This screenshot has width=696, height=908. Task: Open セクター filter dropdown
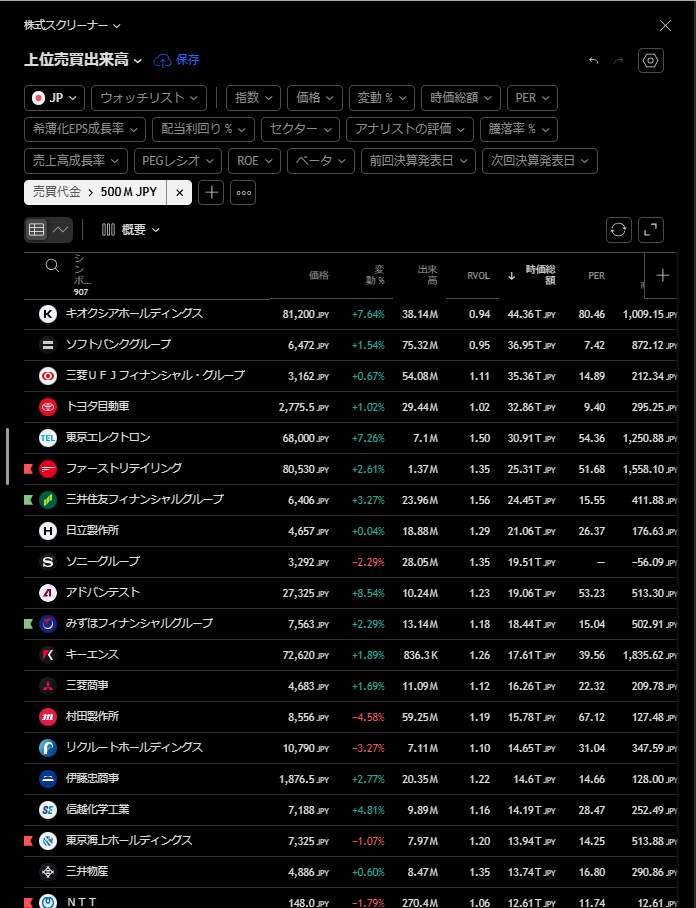(301, 129)
